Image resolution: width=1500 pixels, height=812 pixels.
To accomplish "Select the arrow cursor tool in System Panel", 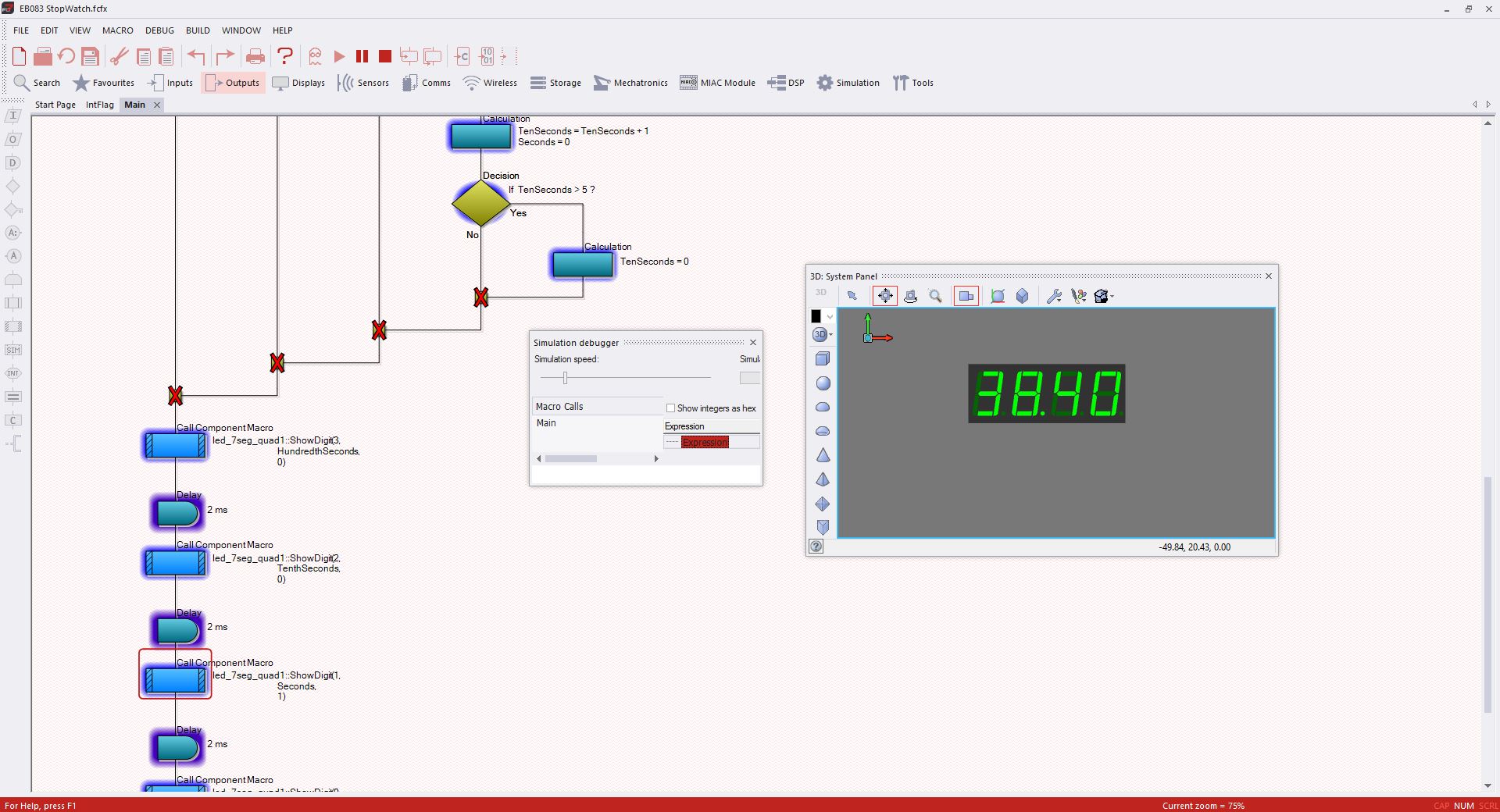I will [852, 296].
